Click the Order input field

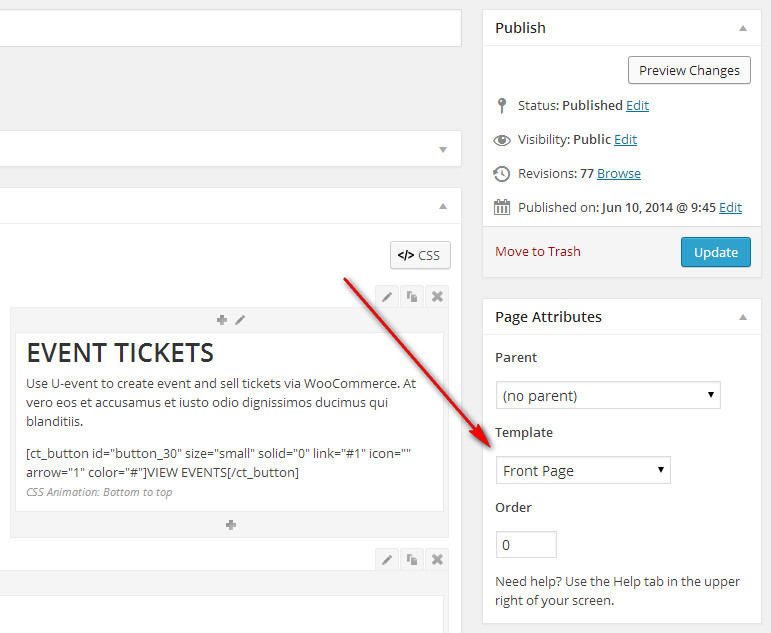click(x=526, y=545)
